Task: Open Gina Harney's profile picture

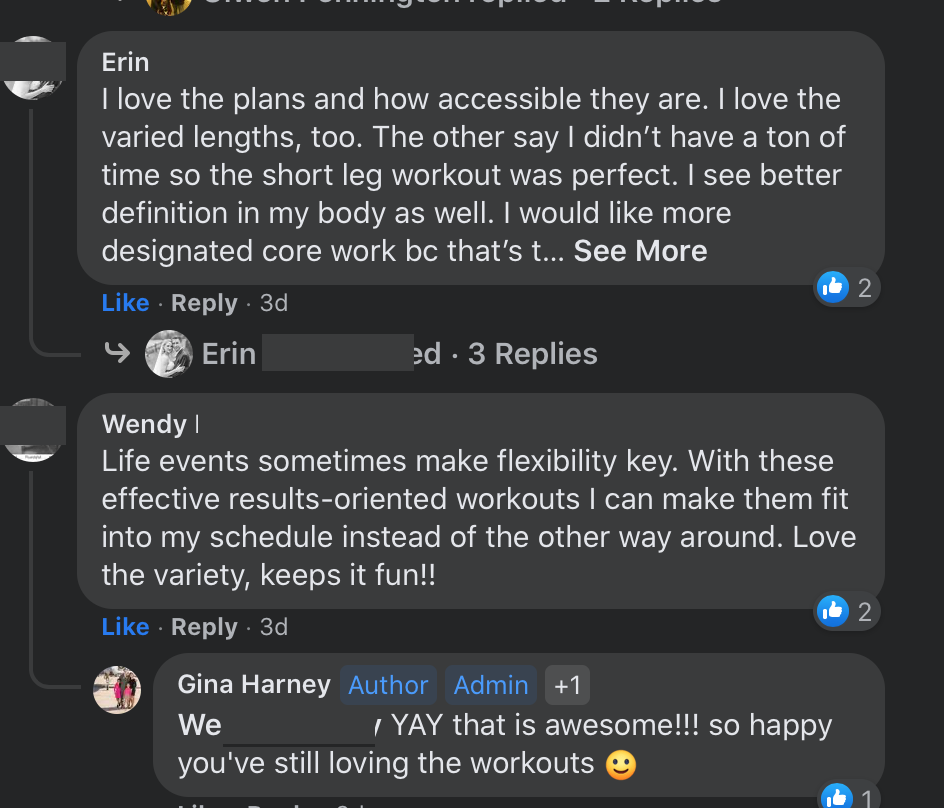Action: (x=117, y=689)
